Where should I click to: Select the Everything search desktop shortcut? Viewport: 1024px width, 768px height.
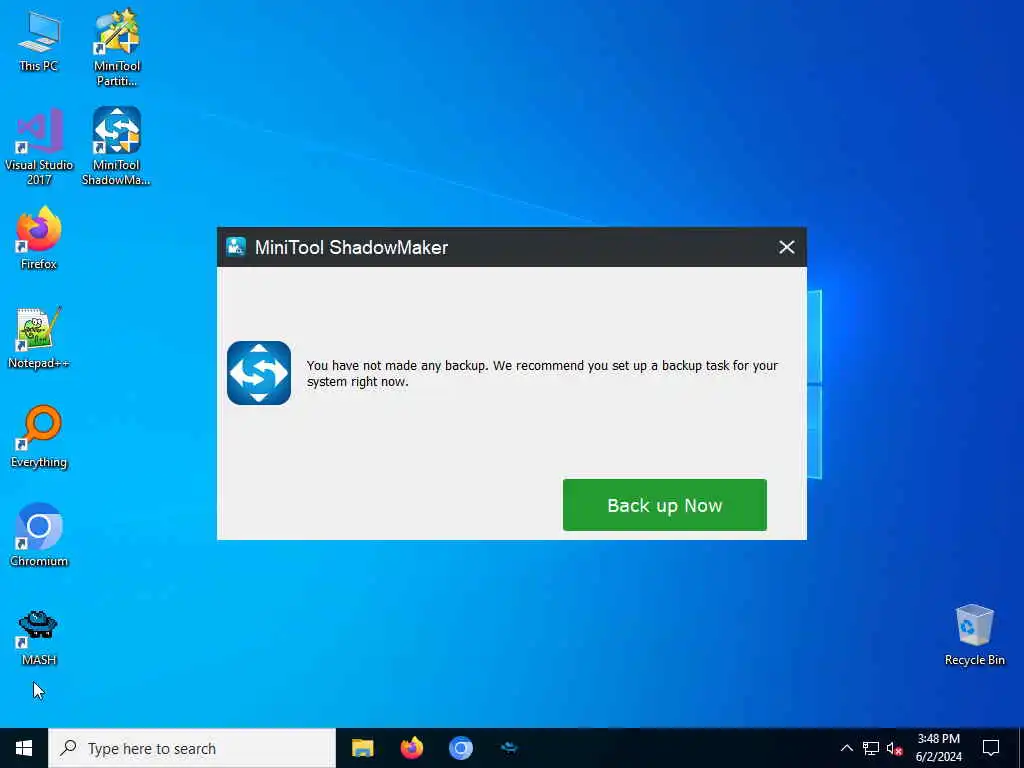pos(39,437)
